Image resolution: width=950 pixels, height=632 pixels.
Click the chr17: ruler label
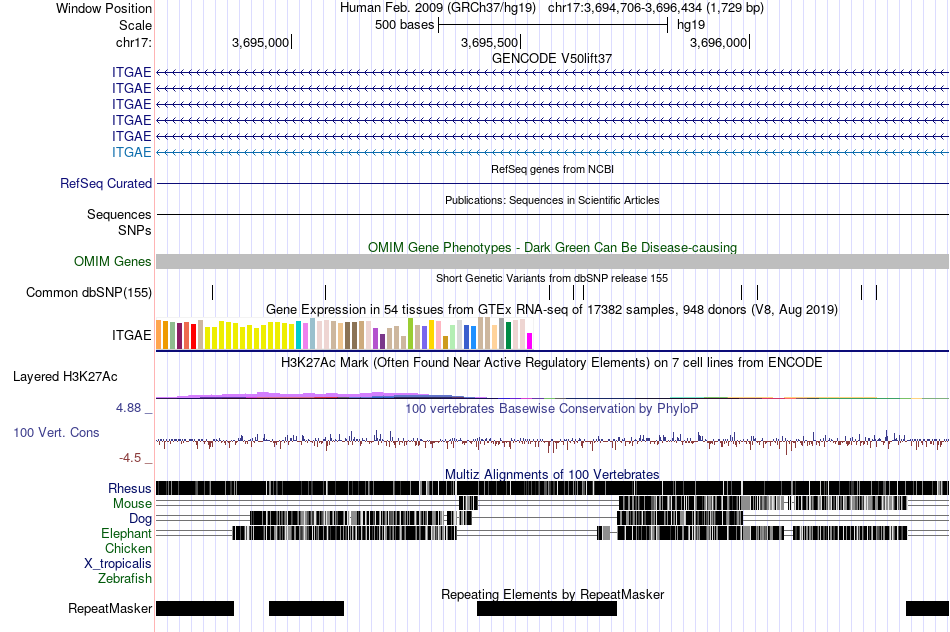pyautogui.click(x=133, y=42)
